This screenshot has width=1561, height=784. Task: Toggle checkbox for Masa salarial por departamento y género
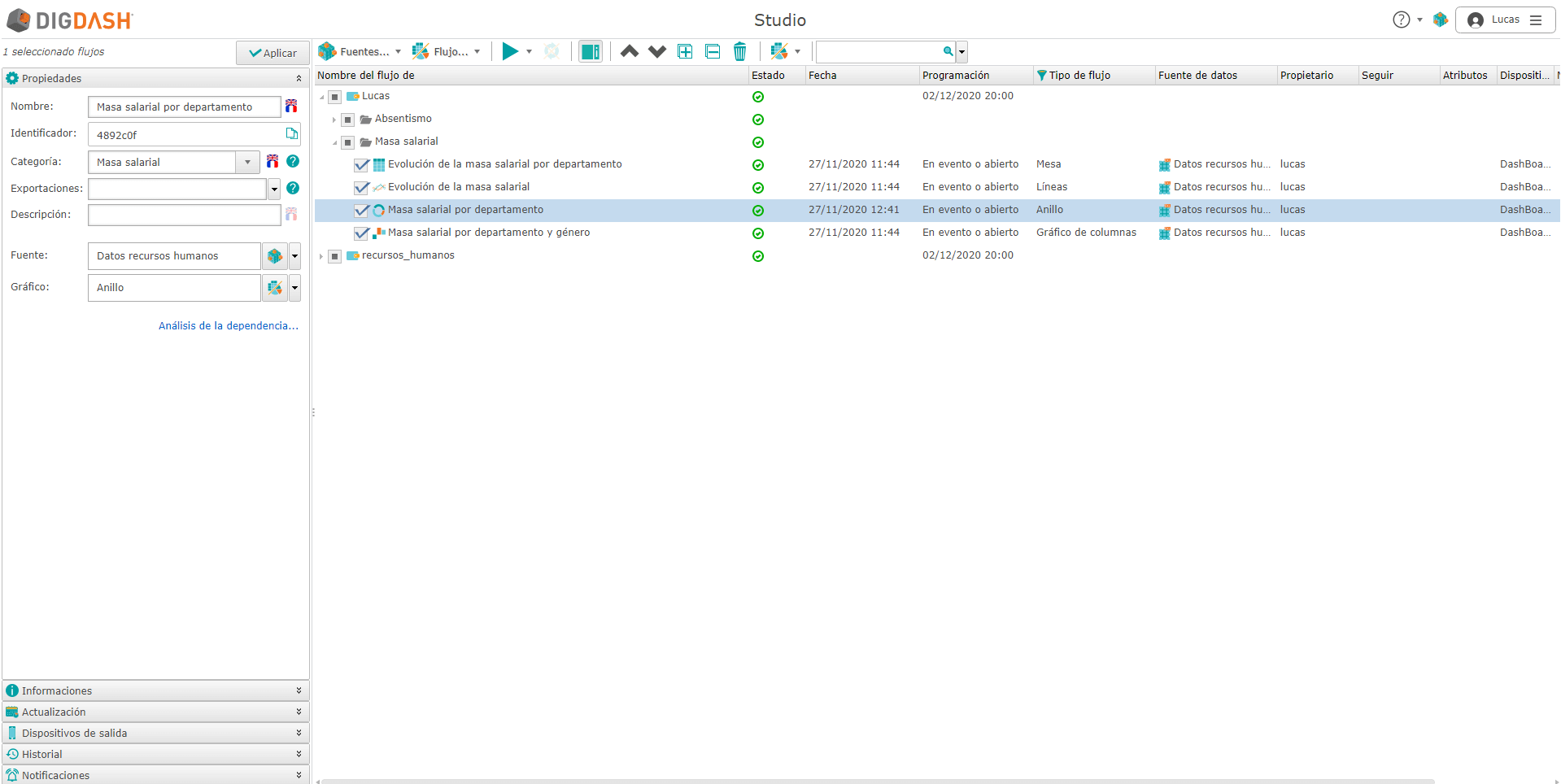coord(362,233)
